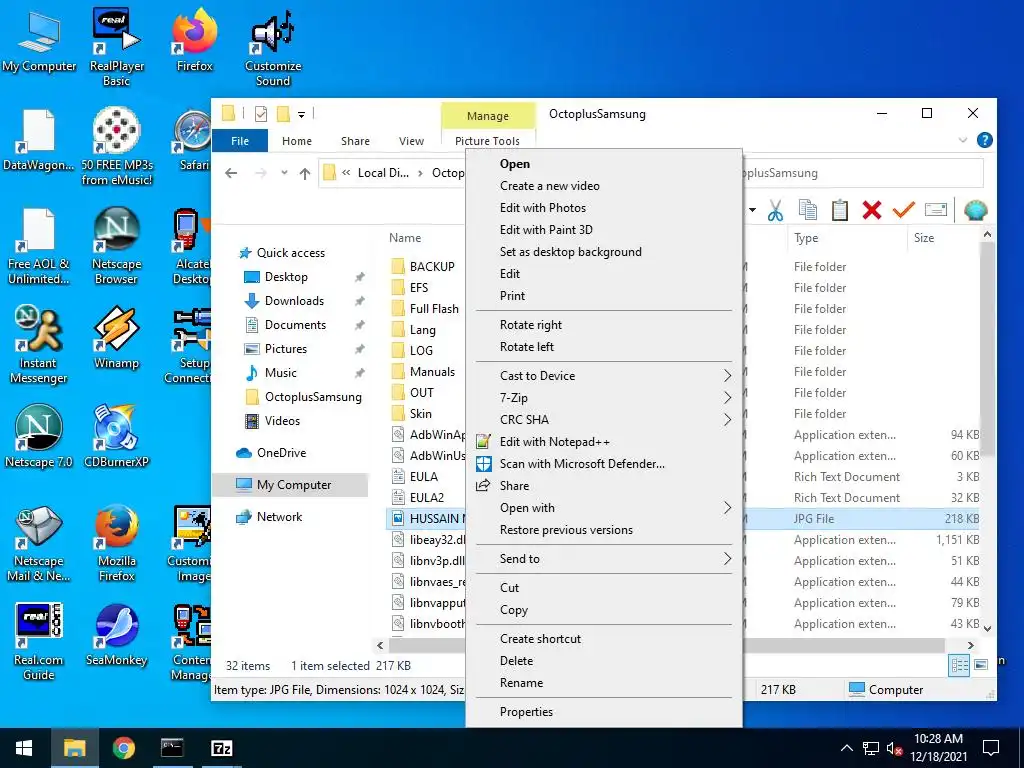Click the Up one level arrow
The height and width of the screenshot is (768, 1024).
click(304, 173)
